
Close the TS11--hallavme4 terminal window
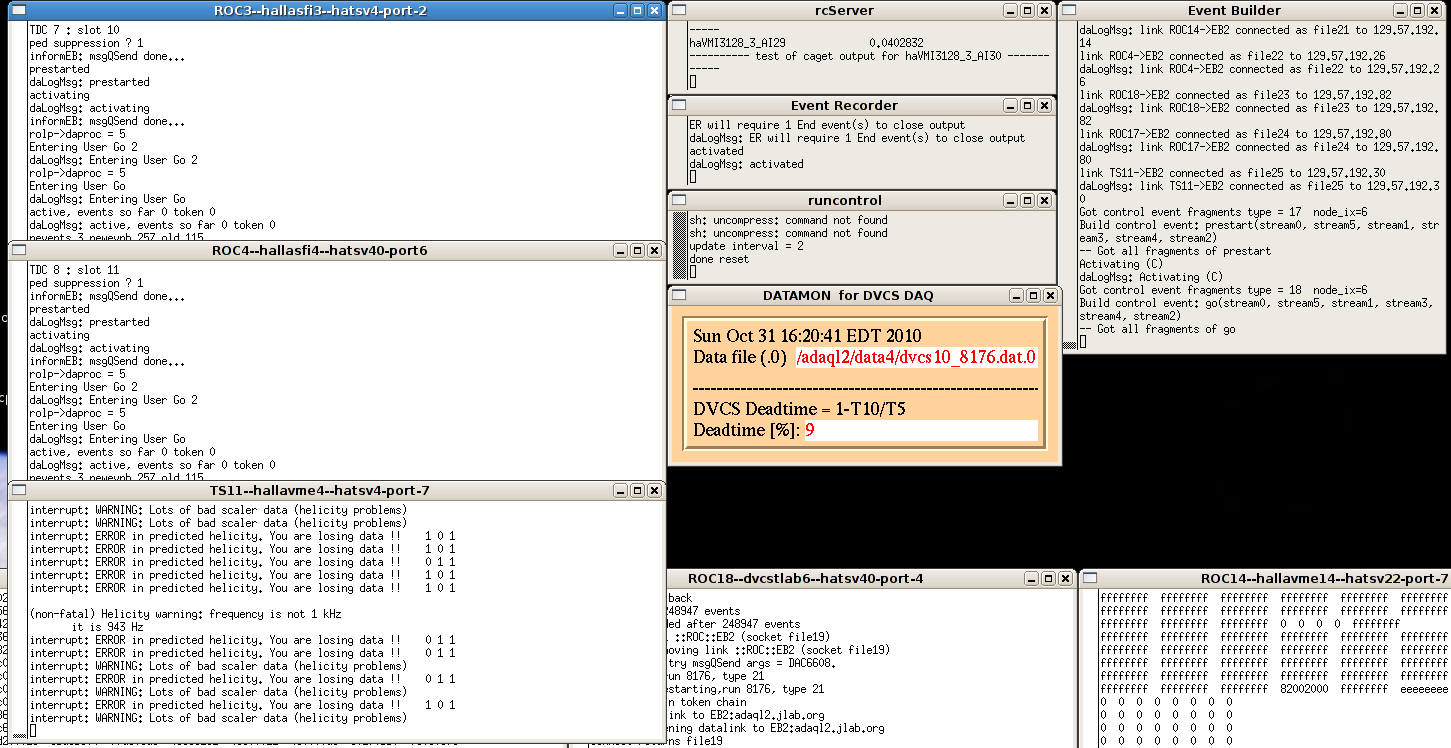(x=654, y=490)
